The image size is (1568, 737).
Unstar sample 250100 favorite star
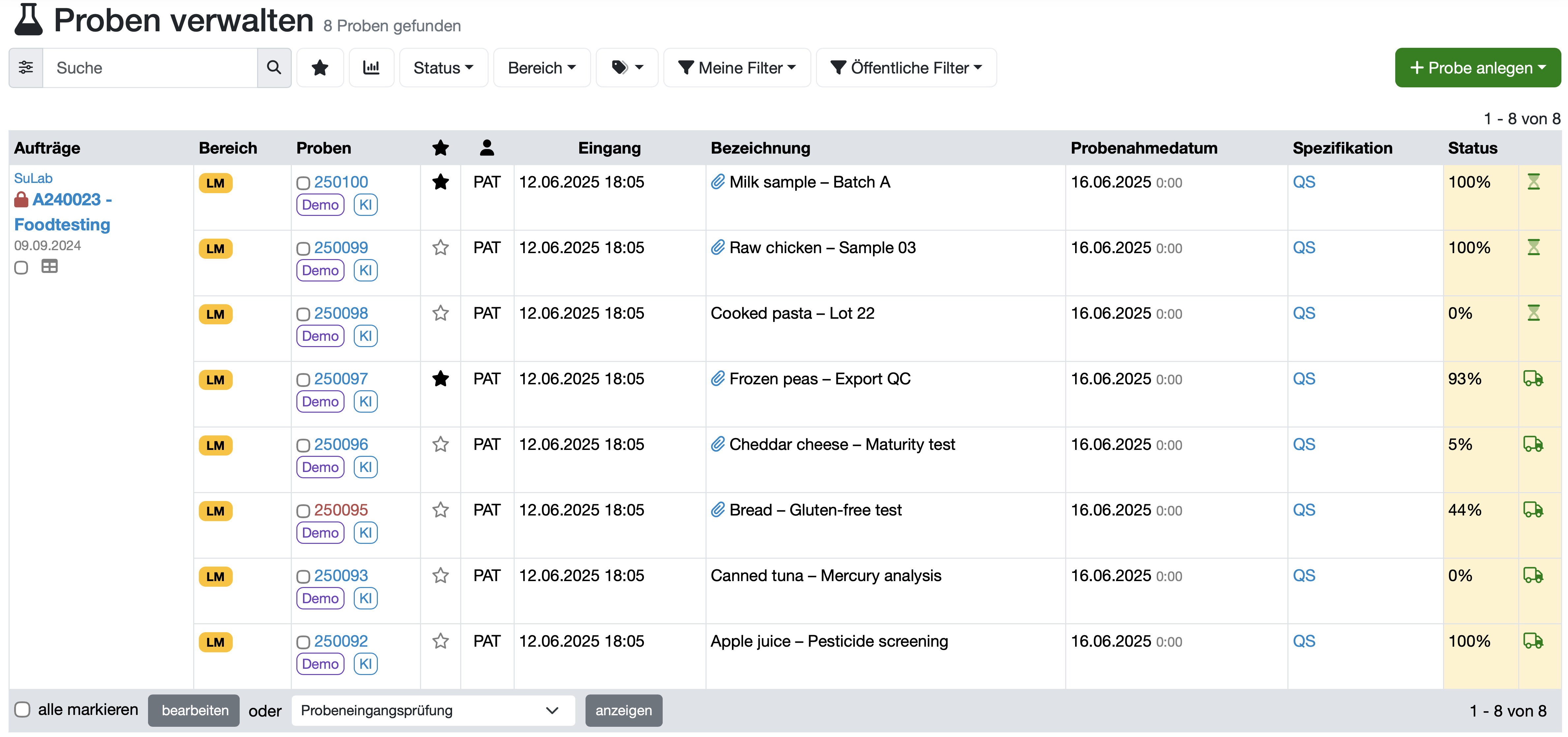pos(440,182)
